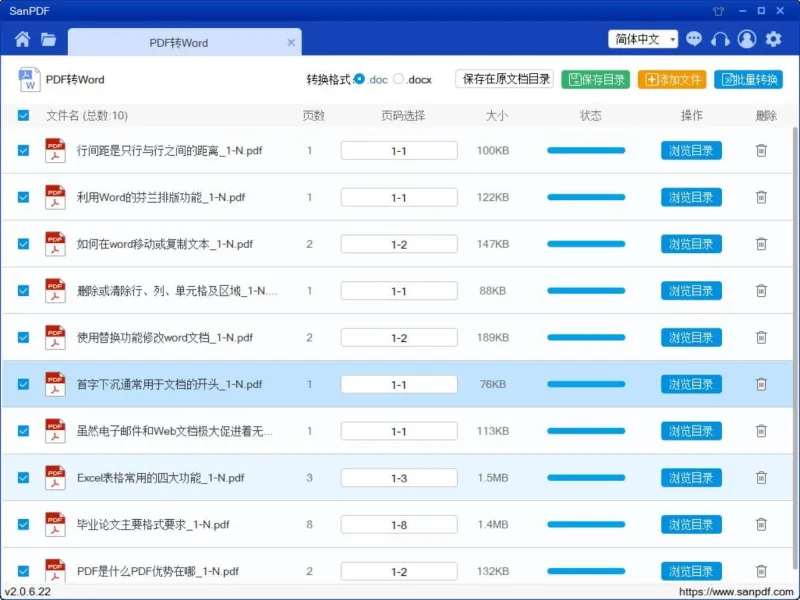Delete row PDF是什么PDF优势在哪 with trash icon
Viewport: 800px width, 600px height.
pos(761,571)
